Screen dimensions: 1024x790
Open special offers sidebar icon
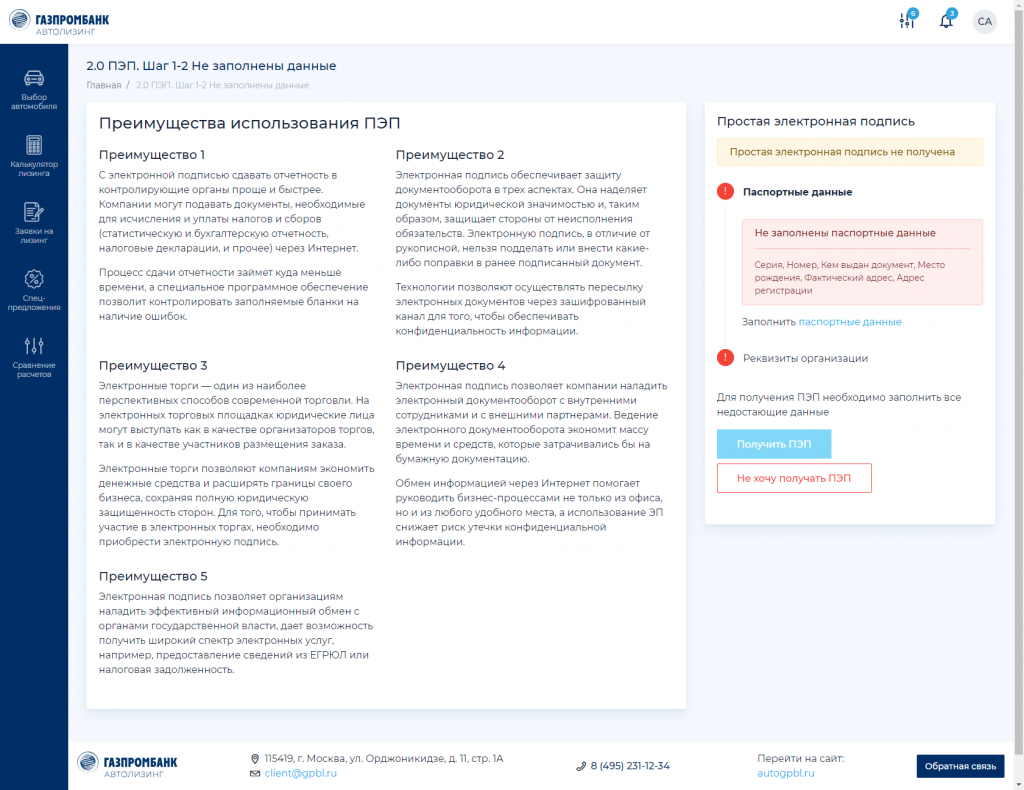[x=34, y=290]
